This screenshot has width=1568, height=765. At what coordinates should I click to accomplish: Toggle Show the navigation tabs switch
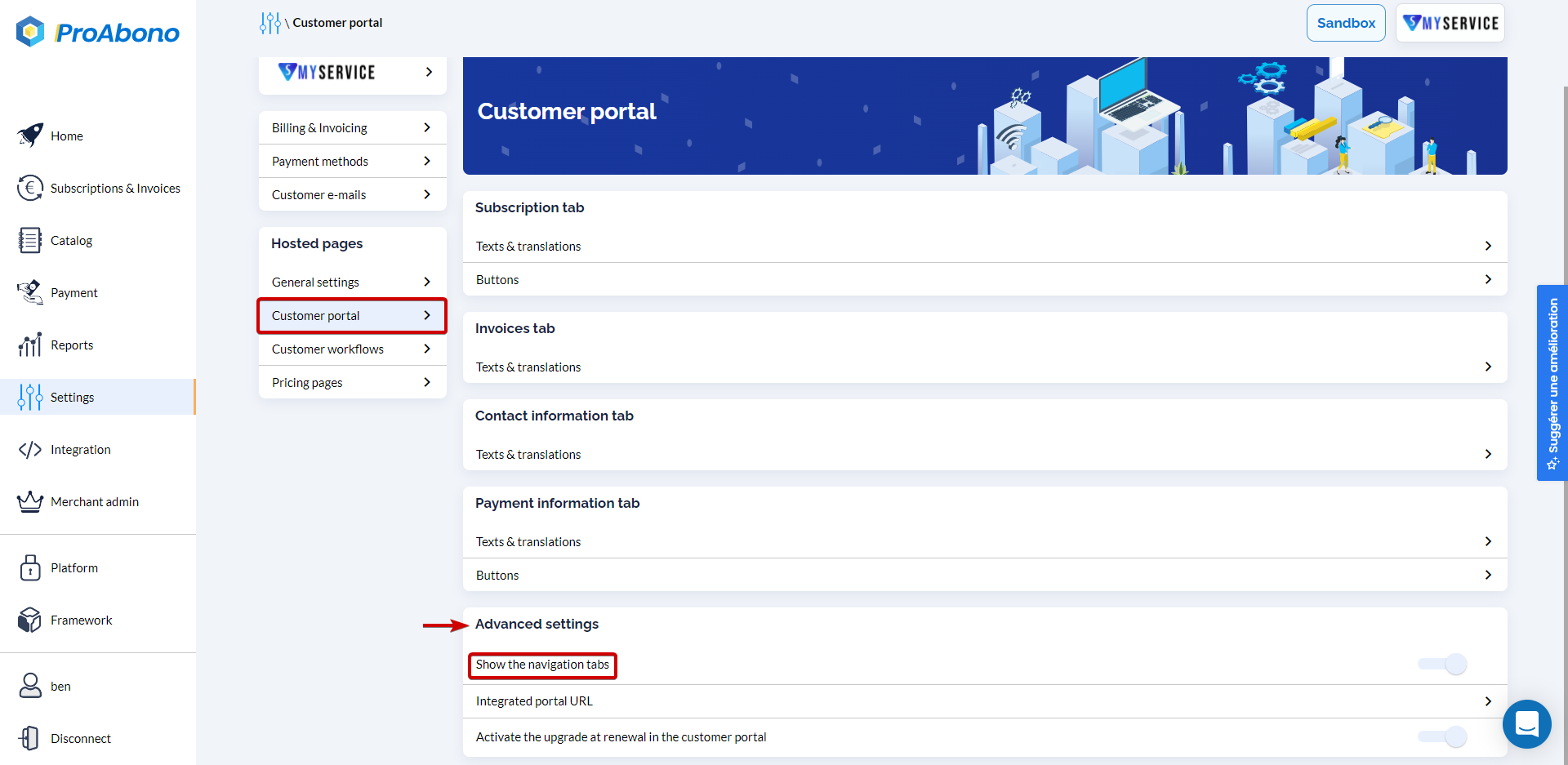coord(1443,665)
